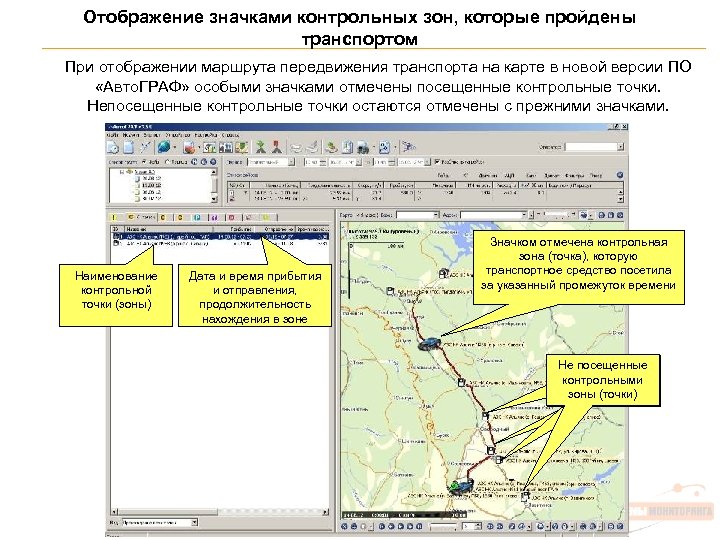
Task: Click the report sheet icon beside hand icon
Action: [348, 147]
